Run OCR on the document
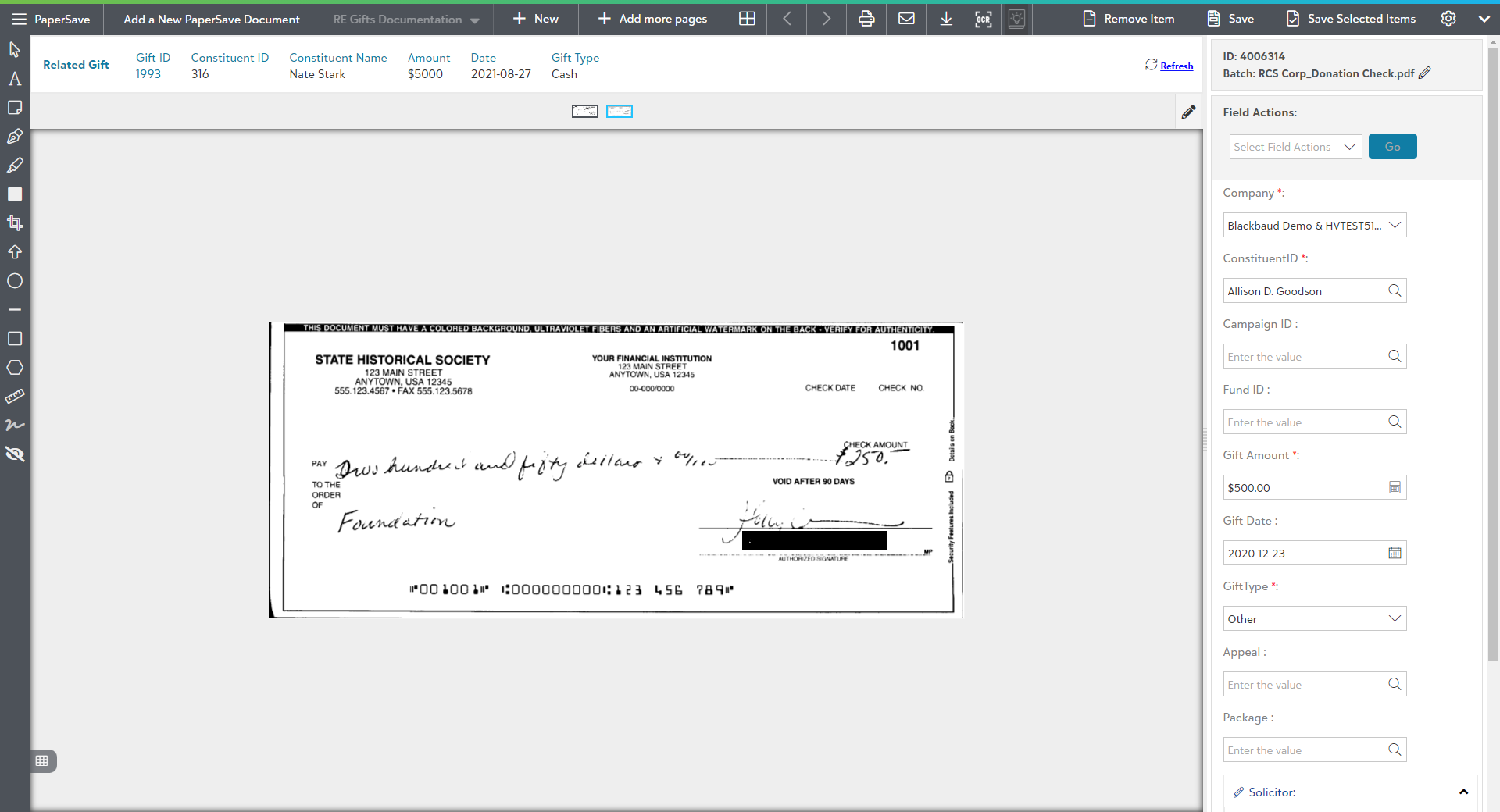Image resolution: width=1500 pixels, height=812 pixels. click(984, 19)
